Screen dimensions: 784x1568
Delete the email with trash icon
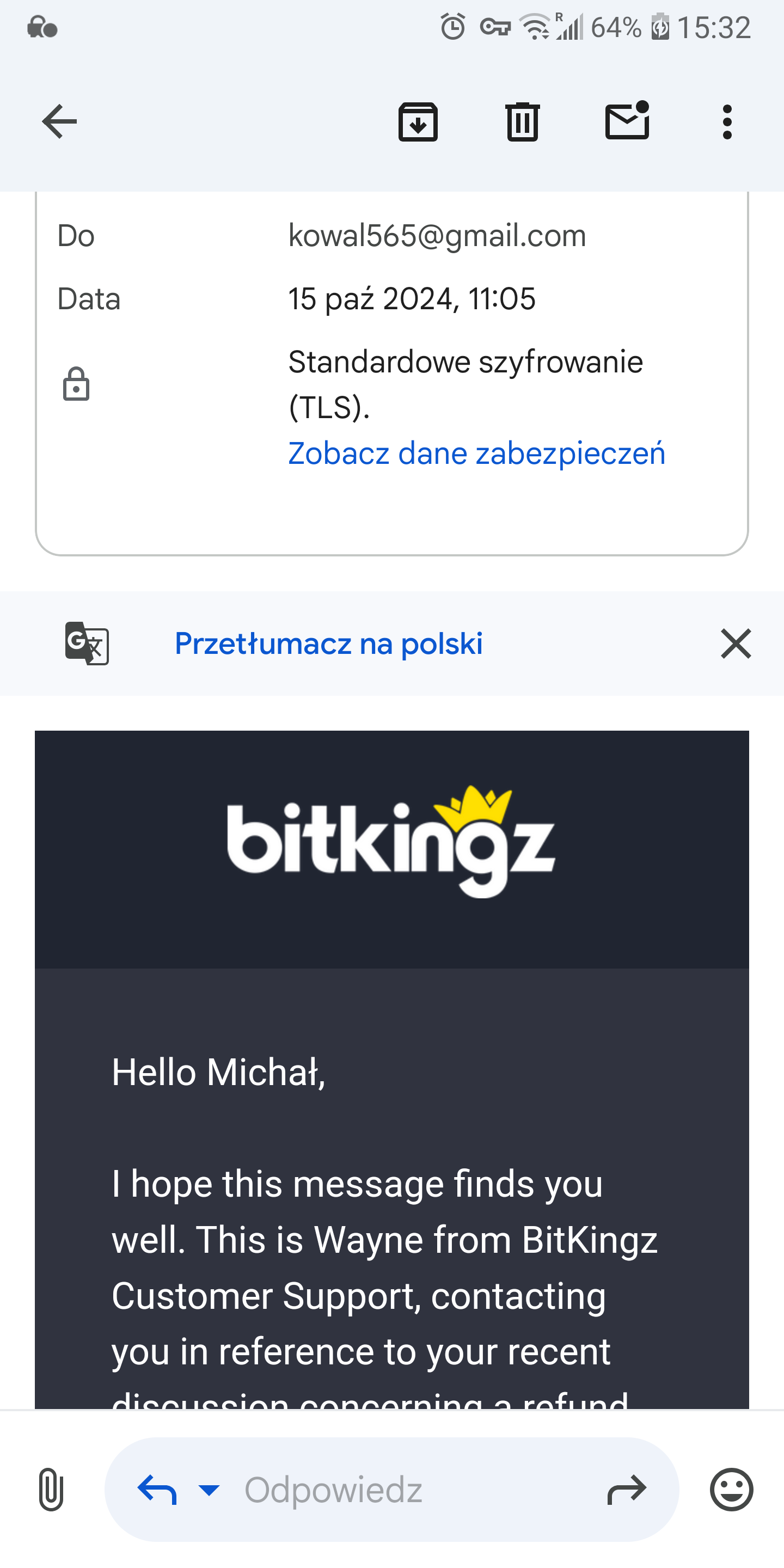click(522, 122)
